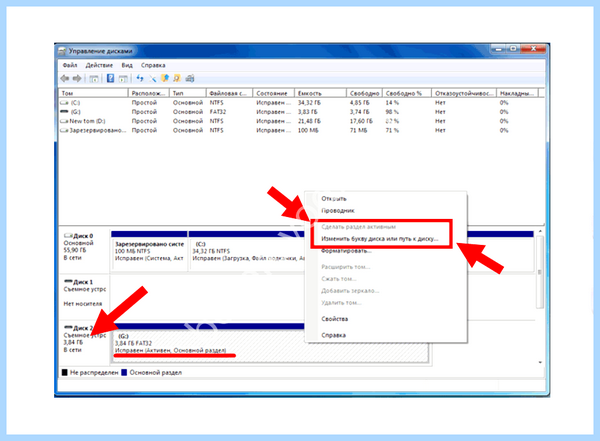This screenshot has height=441, width=600.
Task: Click the Диск 0 disk icon
Action: [x=68, y=235]
